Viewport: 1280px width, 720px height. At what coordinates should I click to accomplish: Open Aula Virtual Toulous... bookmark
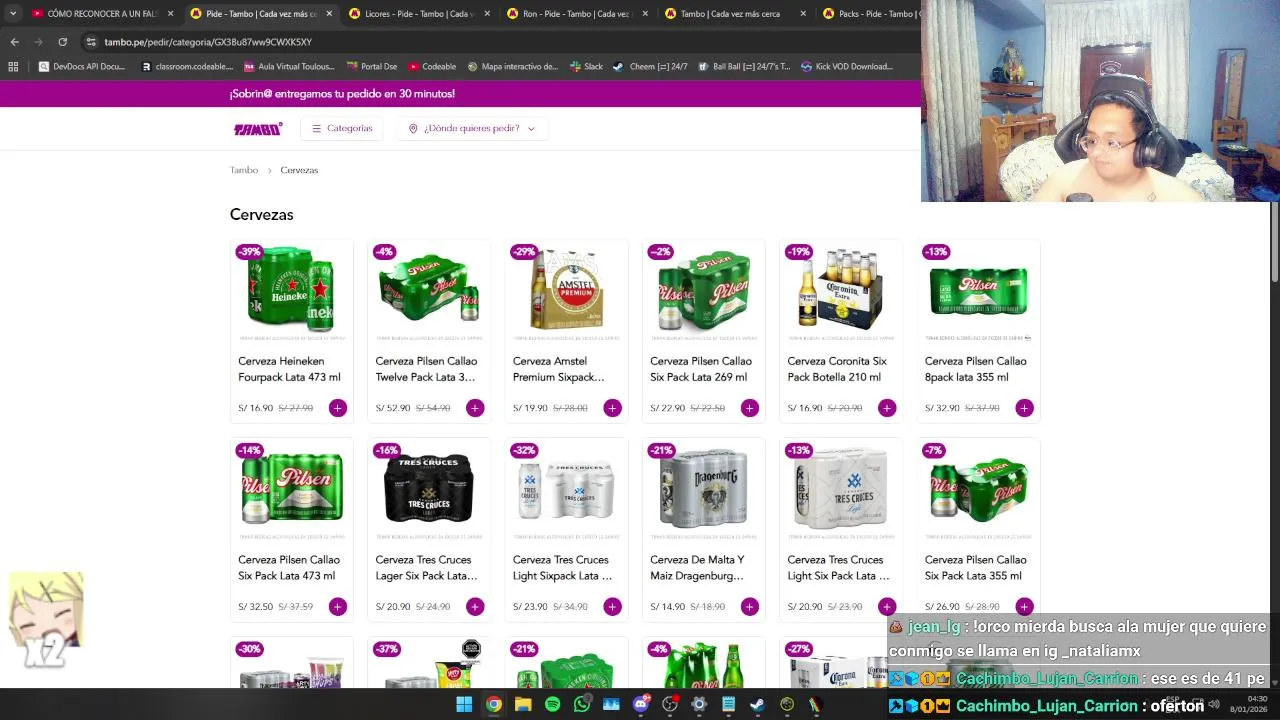[x=289, y=67]
